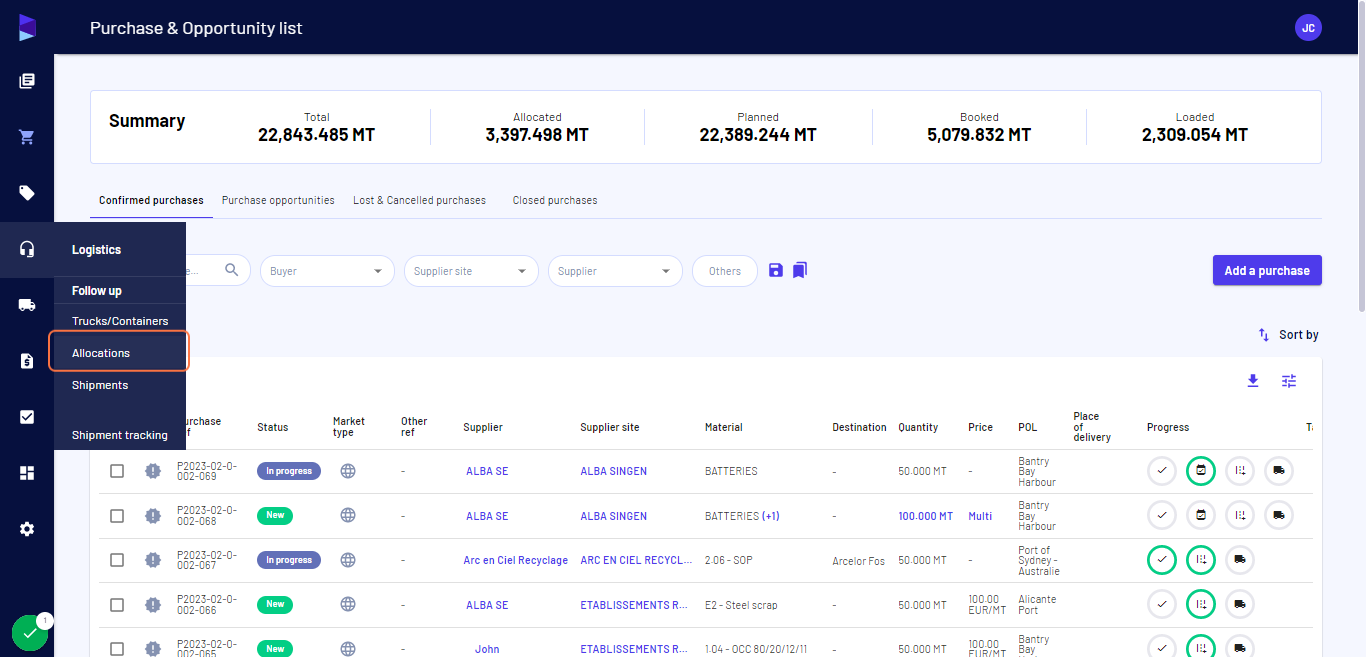Open the dashboard grid sidebar icon
The height and width of the screenshot is (657, 1366).
click(x=27, y=473)
